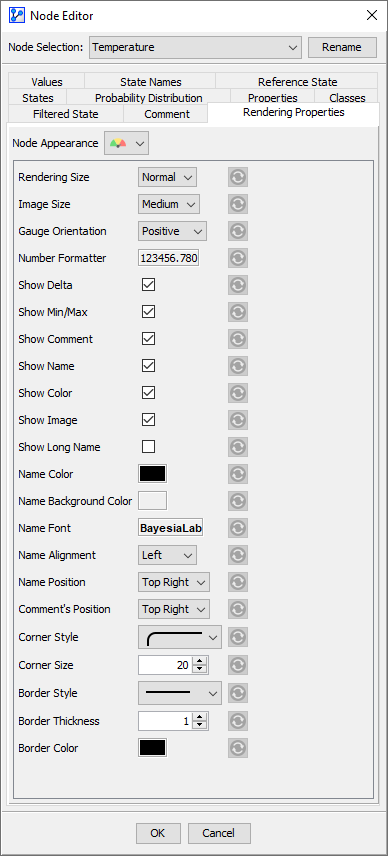Reset Show Image with its reset icon

[238, 420]
